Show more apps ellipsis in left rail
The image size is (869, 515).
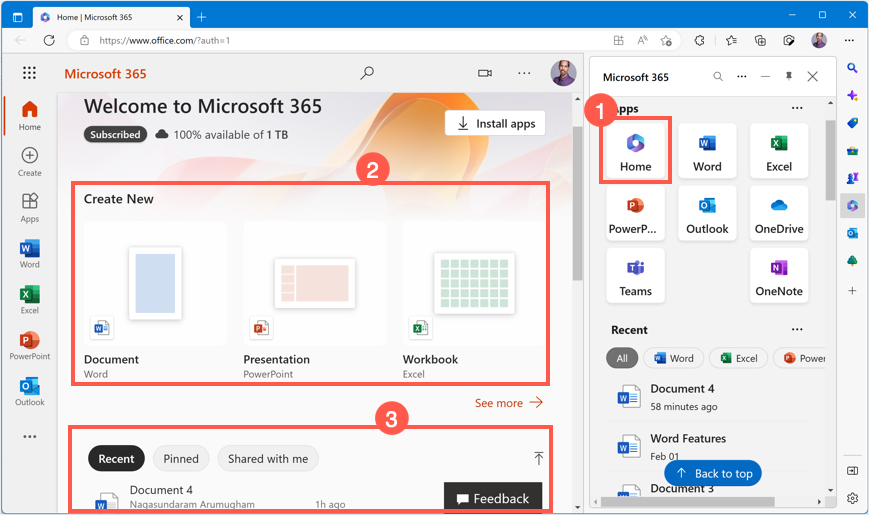click(29, 437)
